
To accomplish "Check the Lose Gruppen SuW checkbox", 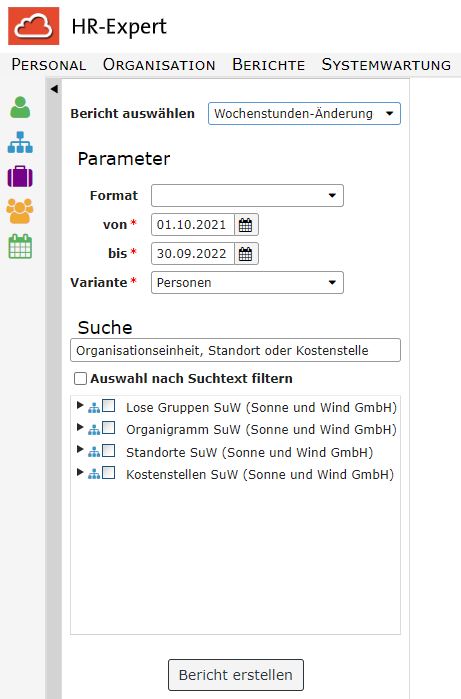I will click(109, 406).
